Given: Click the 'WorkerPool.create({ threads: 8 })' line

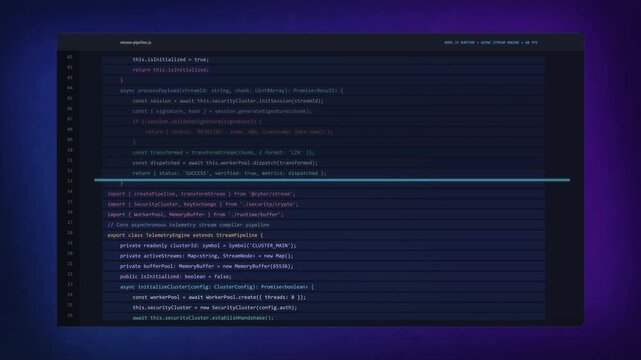Looking at the screenshot, I should [x=219, y=297].
